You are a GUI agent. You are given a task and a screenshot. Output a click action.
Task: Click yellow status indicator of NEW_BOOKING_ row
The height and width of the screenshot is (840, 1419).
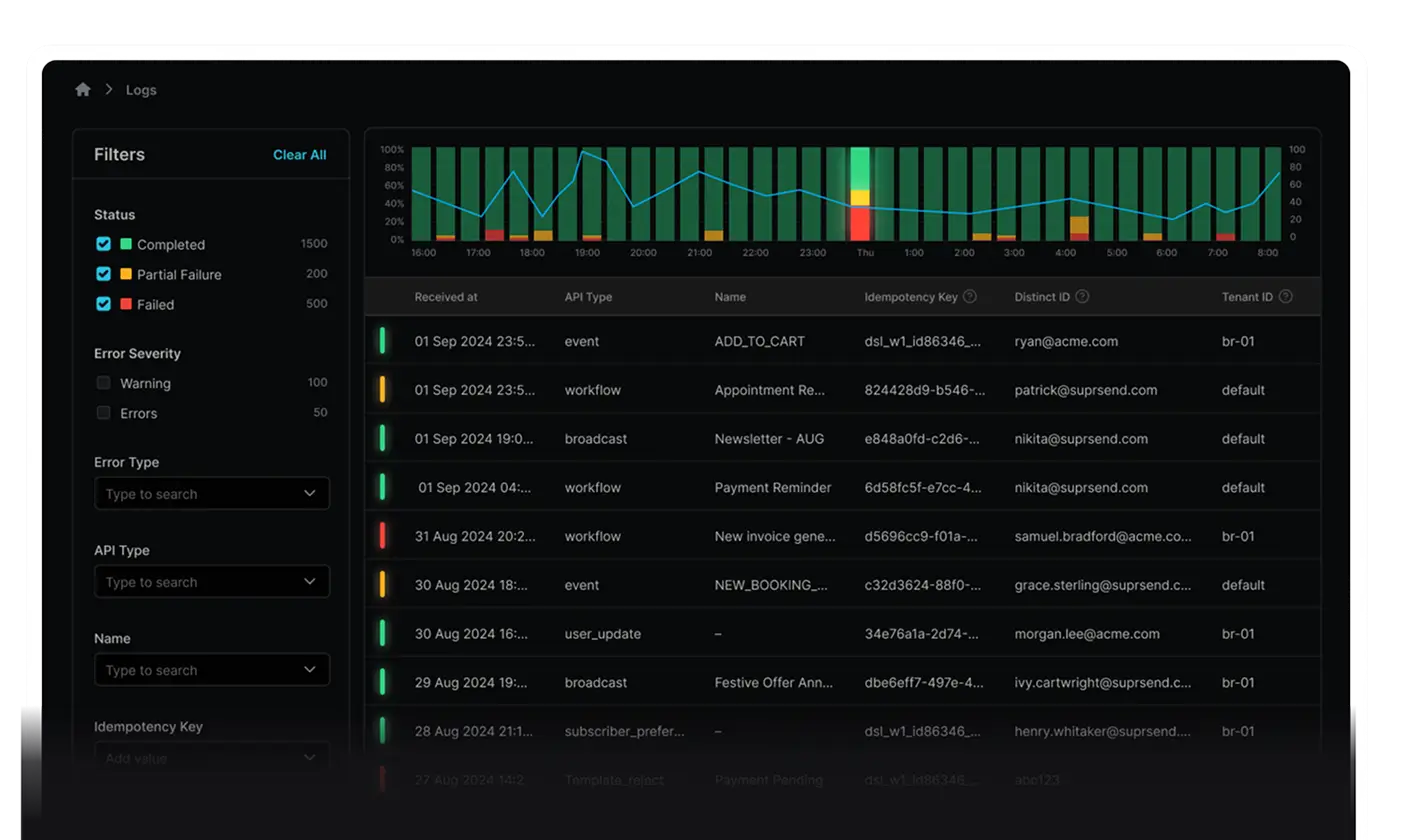point(382,585)
